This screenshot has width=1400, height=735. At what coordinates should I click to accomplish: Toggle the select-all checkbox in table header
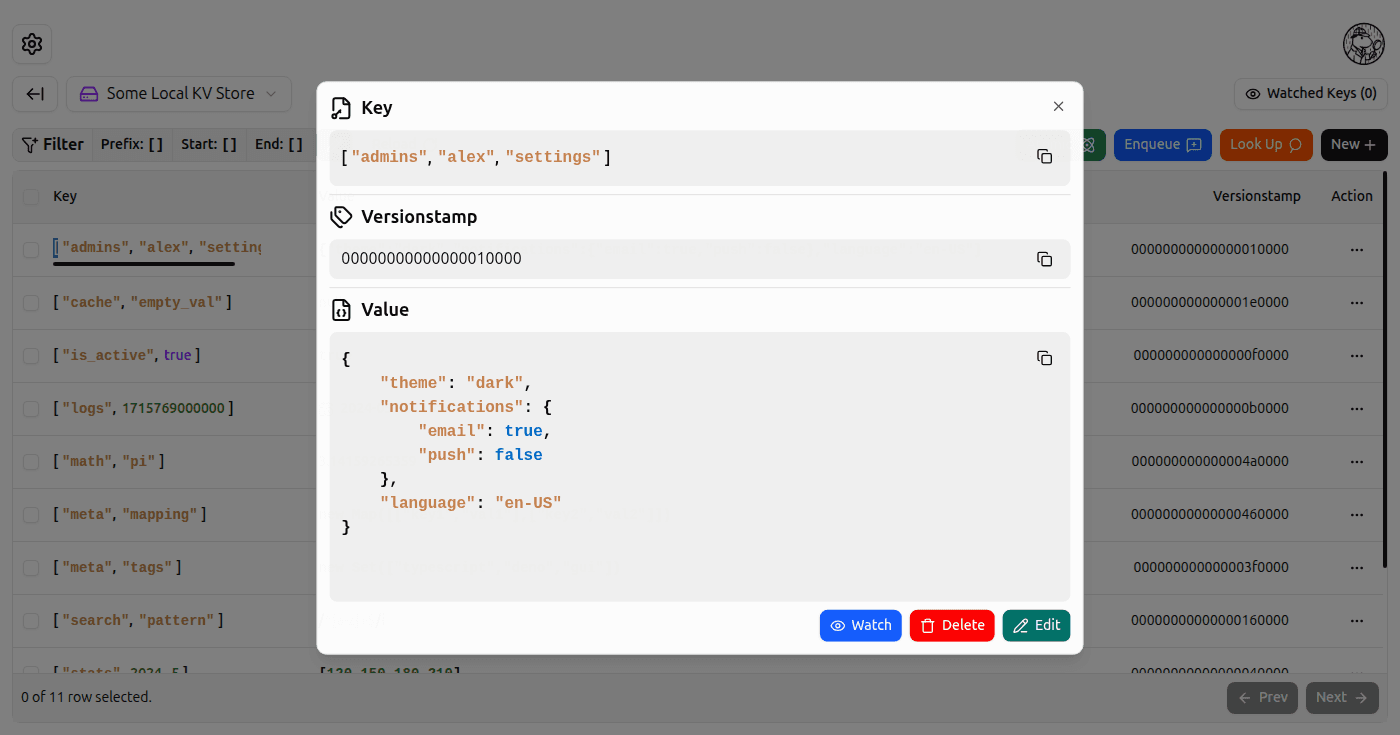point(31,197)
